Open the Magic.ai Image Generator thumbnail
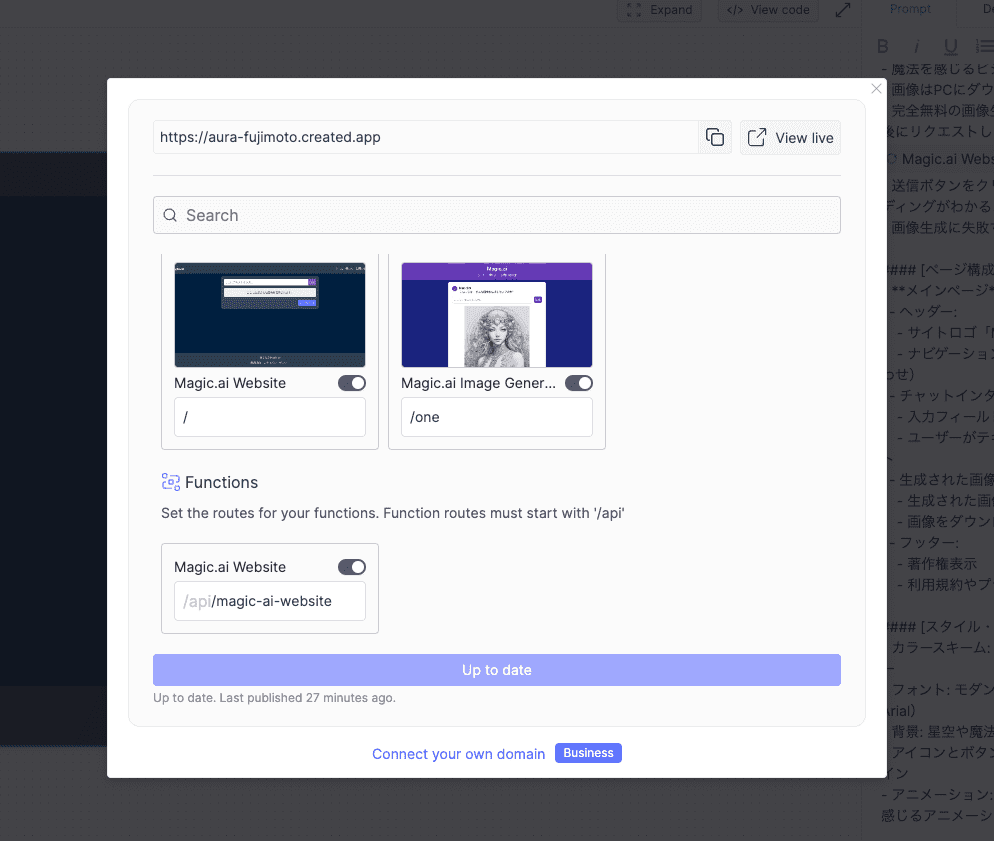This screenshot has height=841, width=994. [497, 315]
